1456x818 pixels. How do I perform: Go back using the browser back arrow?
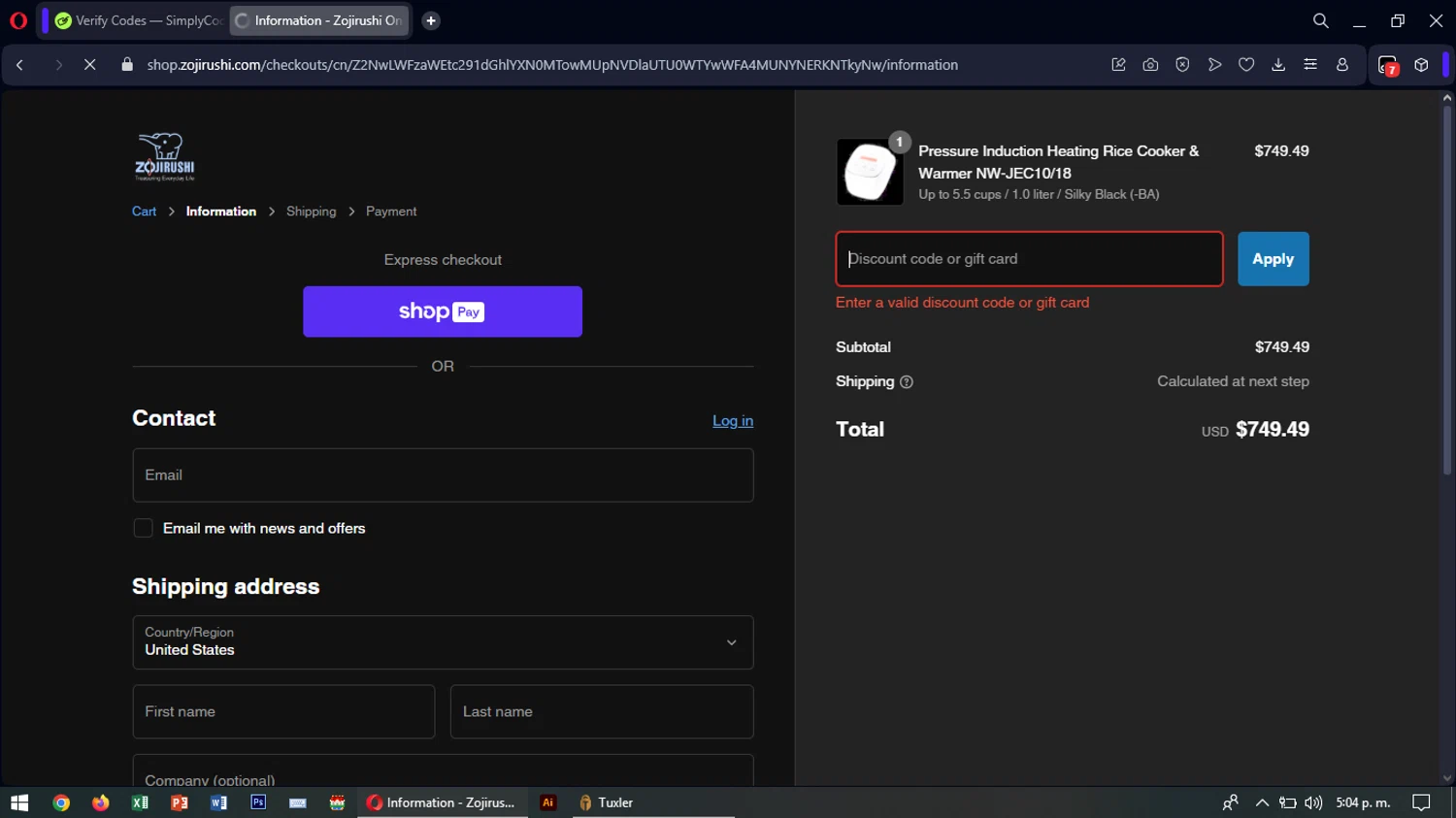click(20, 65)
